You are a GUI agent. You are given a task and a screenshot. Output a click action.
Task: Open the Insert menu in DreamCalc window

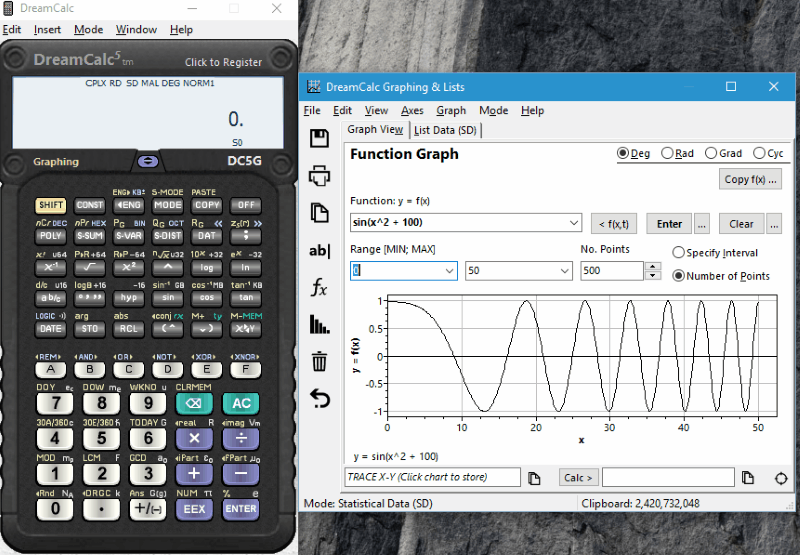coord(47,30)
